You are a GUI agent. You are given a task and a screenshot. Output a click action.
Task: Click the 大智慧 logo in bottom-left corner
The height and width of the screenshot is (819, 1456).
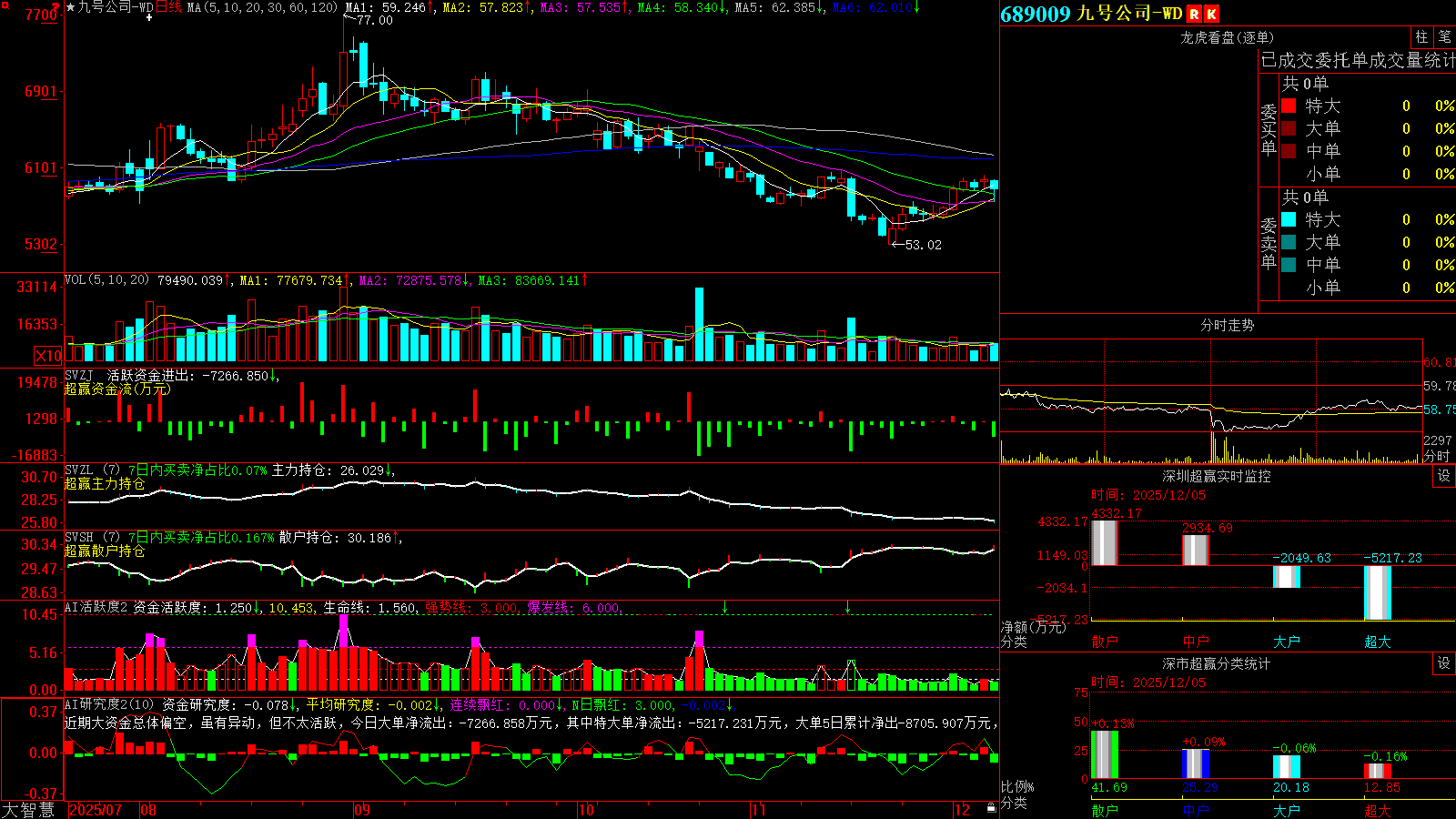click(28, 810)
